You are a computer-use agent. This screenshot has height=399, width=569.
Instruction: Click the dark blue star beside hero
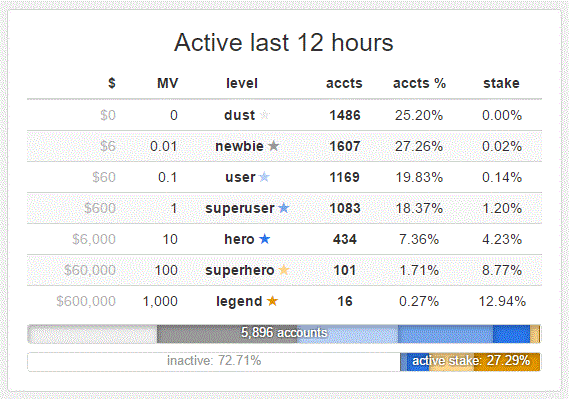[265, 239]
